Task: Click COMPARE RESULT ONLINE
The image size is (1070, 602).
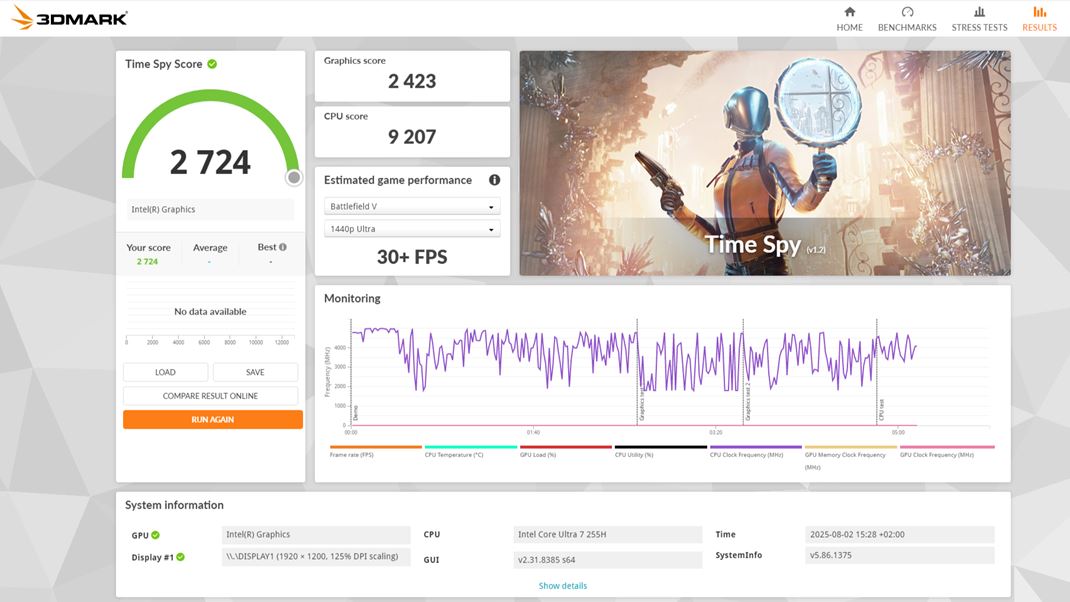Action: pos(210,396)
